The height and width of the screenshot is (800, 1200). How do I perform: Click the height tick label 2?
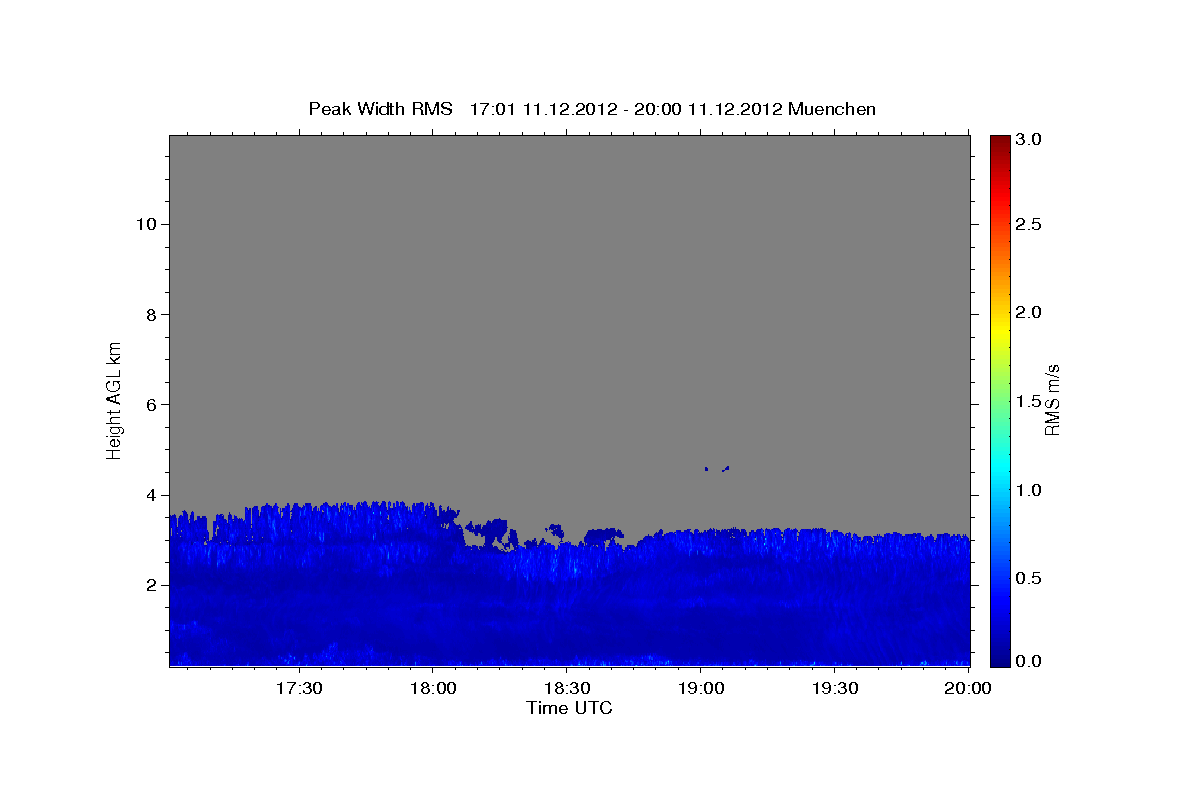click(x=150, y=585)
